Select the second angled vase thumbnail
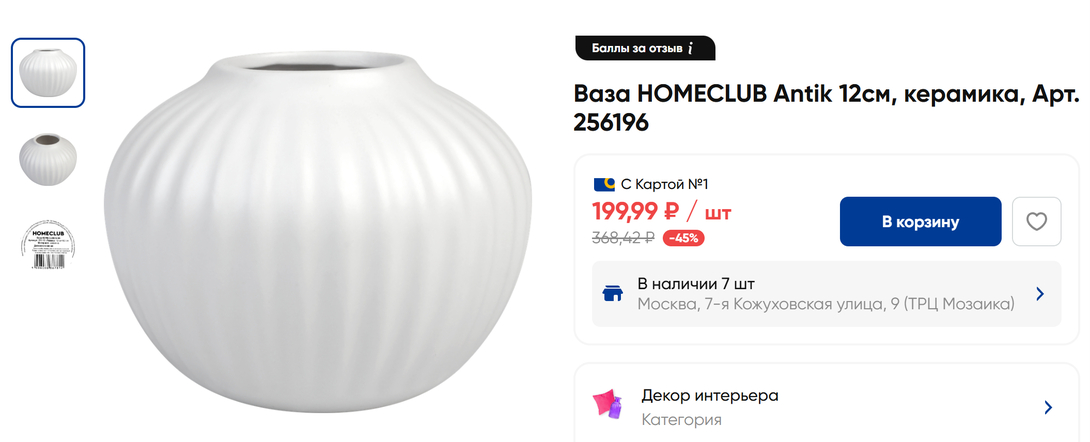The image size is (1090, 442). (x=48, y=159)
